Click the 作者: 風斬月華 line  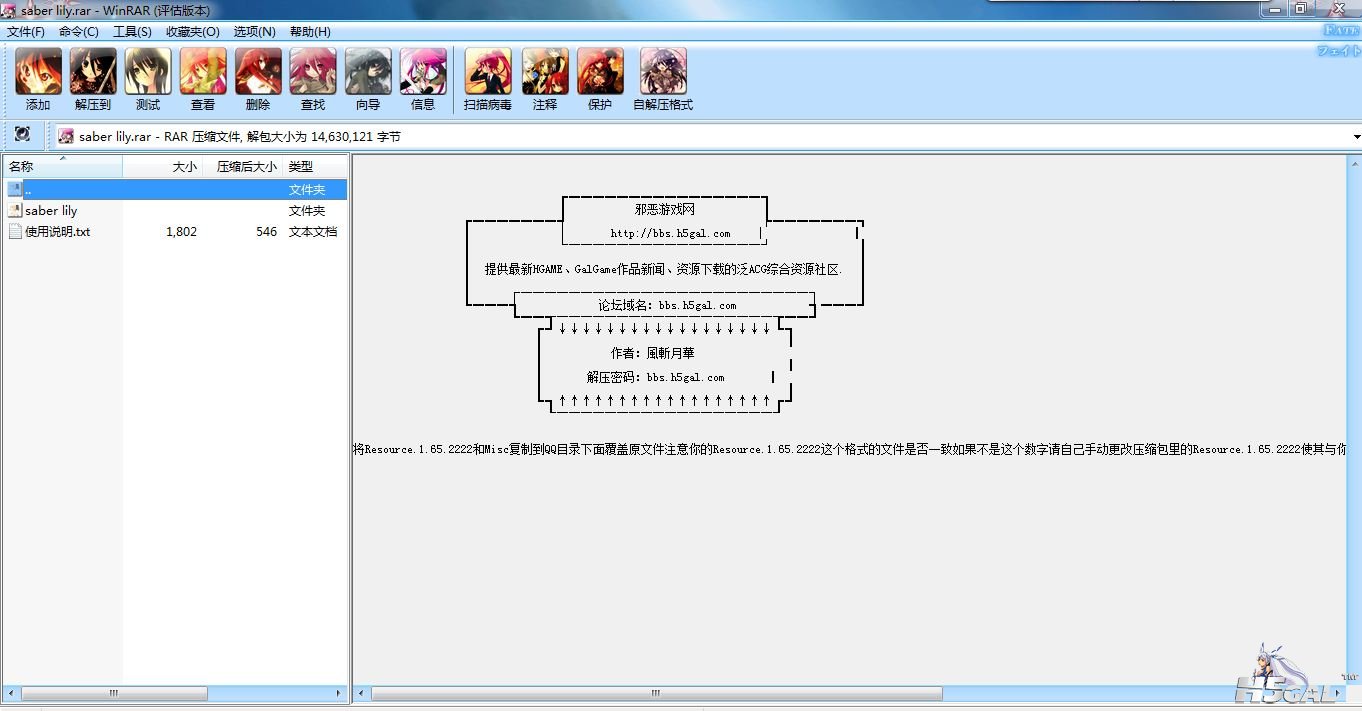[x=652, y=354]
